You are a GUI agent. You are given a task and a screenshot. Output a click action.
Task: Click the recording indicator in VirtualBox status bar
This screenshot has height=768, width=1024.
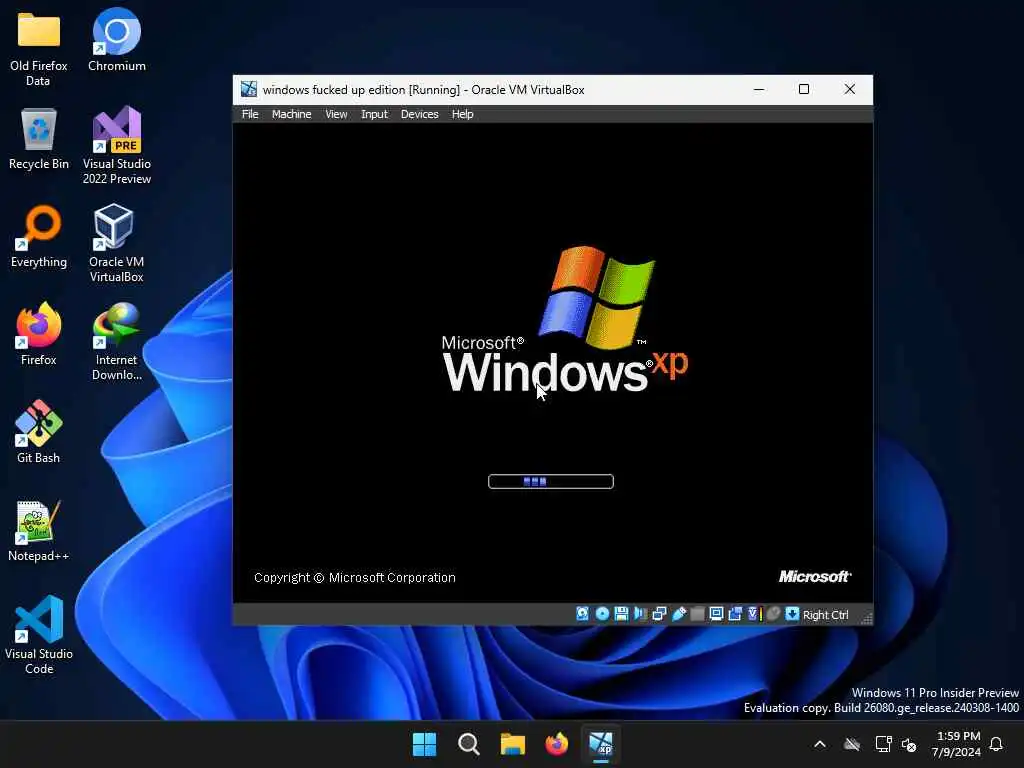point(735,614)
